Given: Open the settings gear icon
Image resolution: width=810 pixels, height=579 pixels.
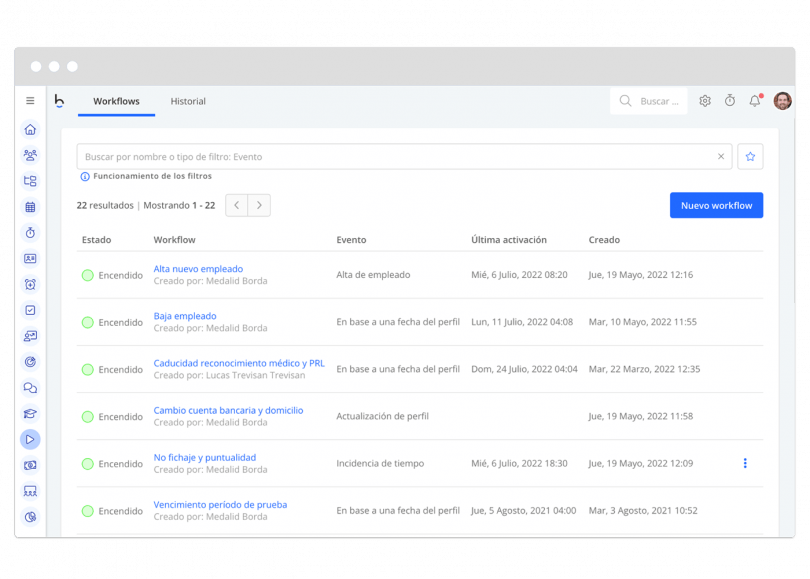Looking at the screenshot, I should 705,101.
